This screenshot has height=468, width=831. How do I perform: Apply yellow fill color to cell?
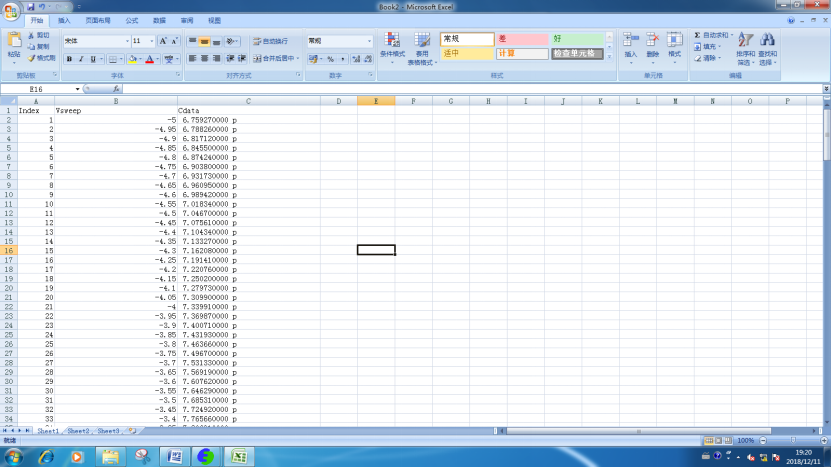tap(132, 59)
